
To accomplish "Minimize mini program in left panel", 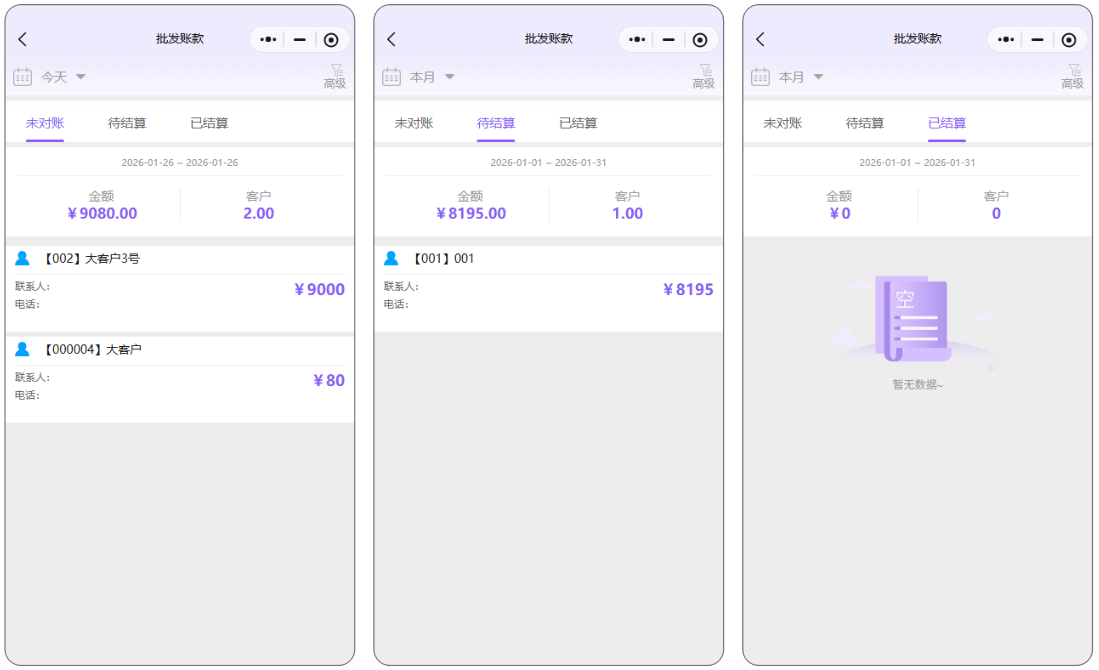I will [299, 40].
